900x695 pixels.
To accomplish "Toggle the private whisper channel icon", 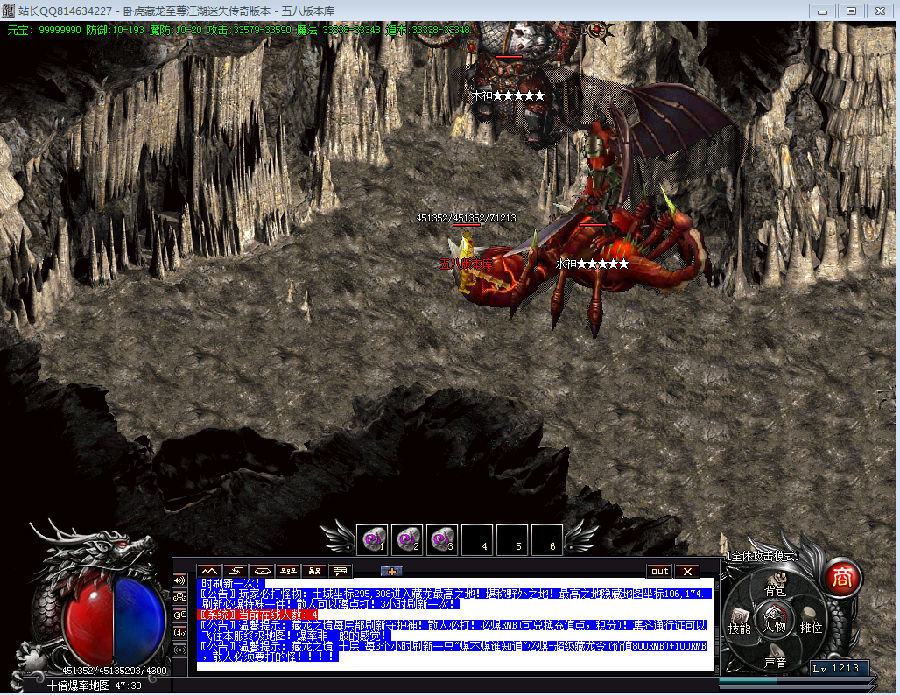I will pos(180,615).
